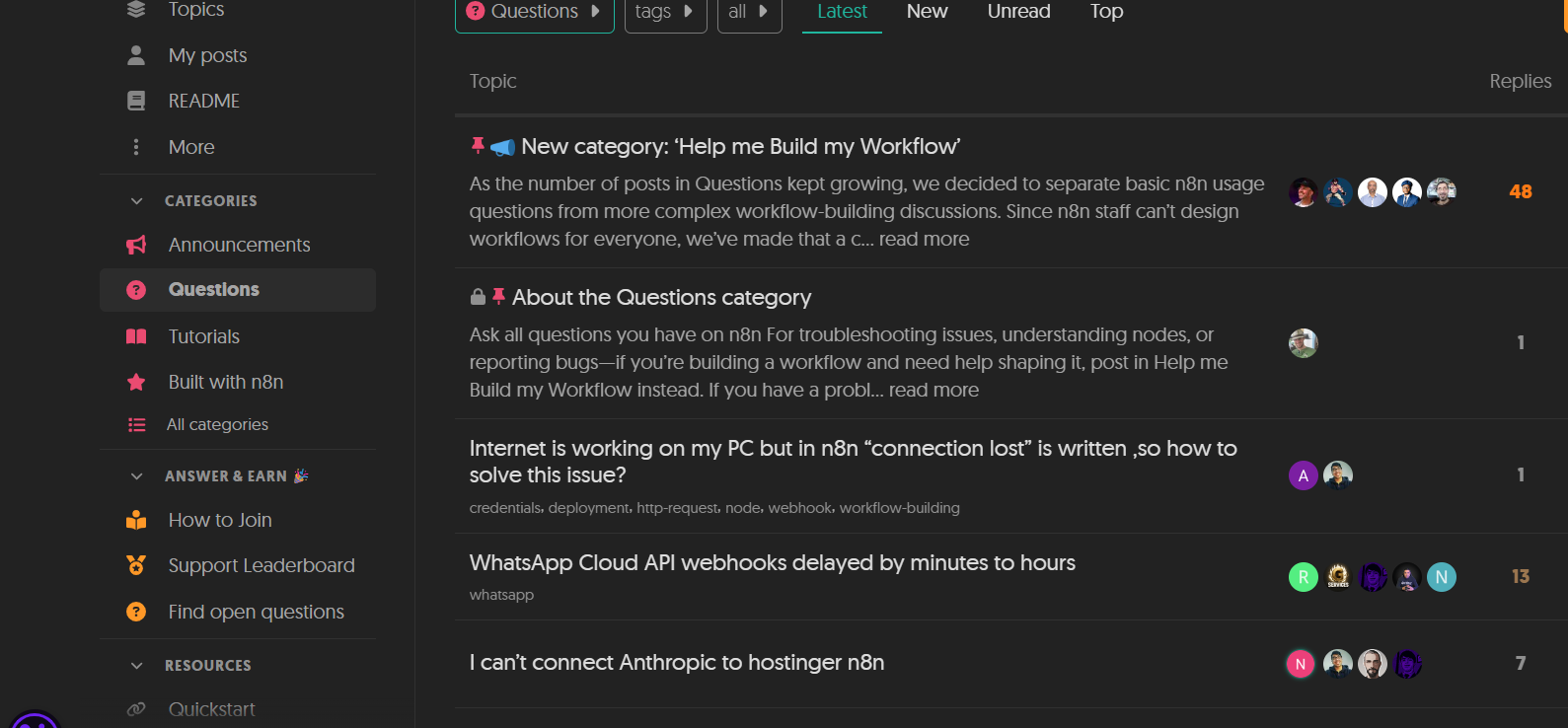Select the Questions category in the sidebar
Viewport: 1568px width, 728px height.
(x=238, y=290)
